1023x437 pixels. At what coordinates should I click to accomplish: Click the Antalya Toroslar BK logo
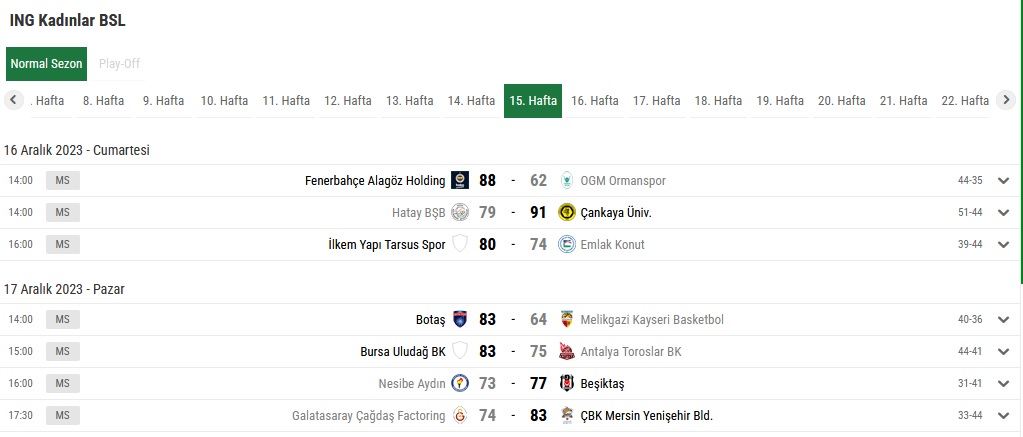pyautogui.click(x=567, y=352)
